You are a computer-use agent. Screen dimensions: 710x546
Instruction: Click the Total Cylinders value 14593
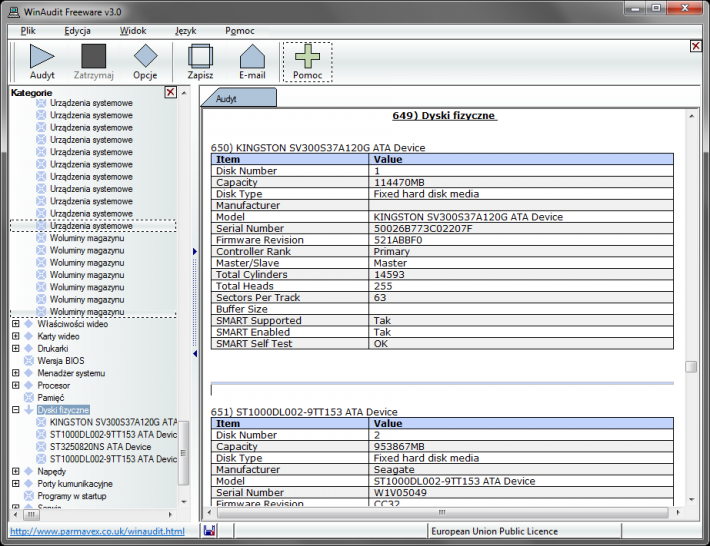click(389, 274)
